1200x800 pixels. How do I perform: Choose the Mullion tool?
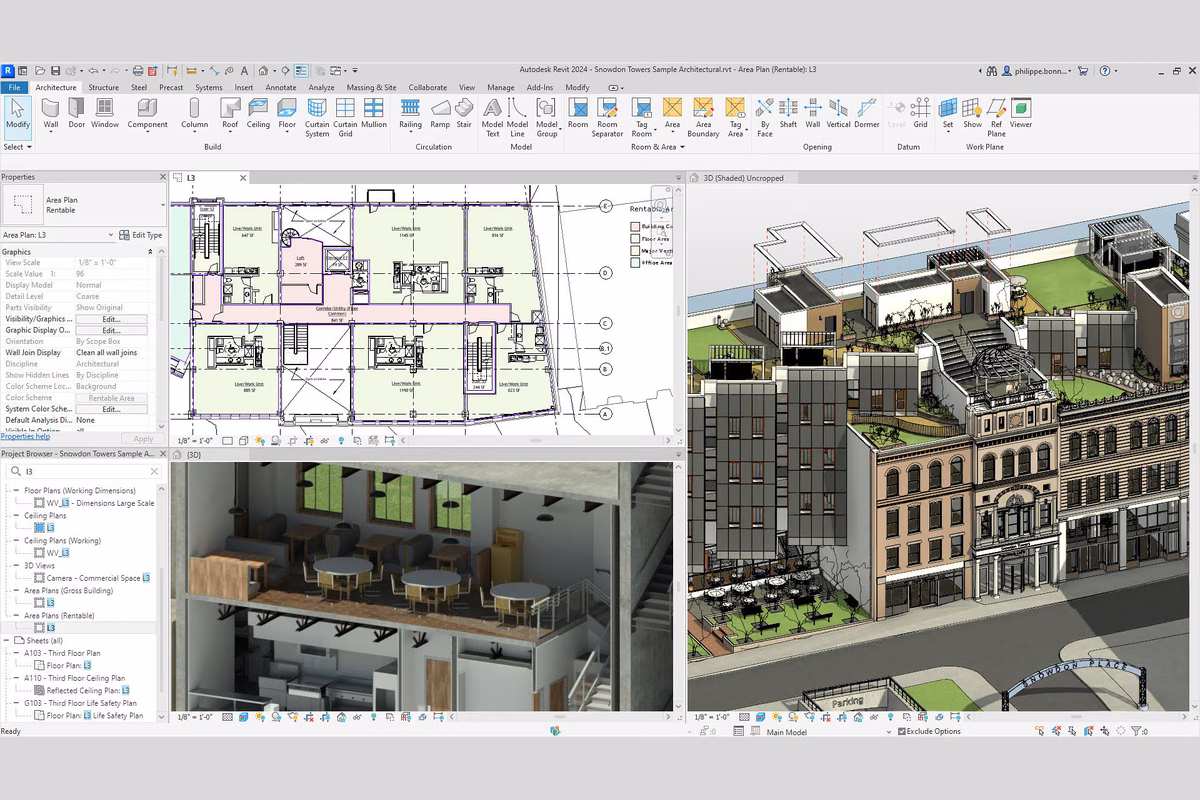[x=374, y=113]
